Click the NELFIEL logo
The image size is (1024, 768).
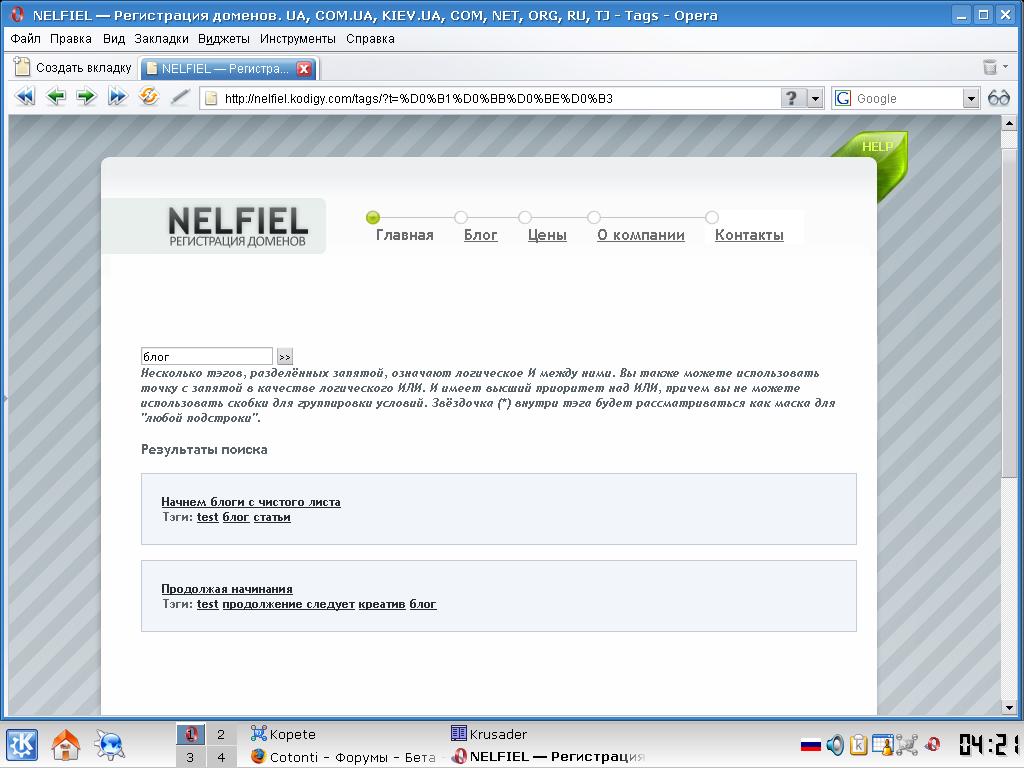[x=238, y=227]
